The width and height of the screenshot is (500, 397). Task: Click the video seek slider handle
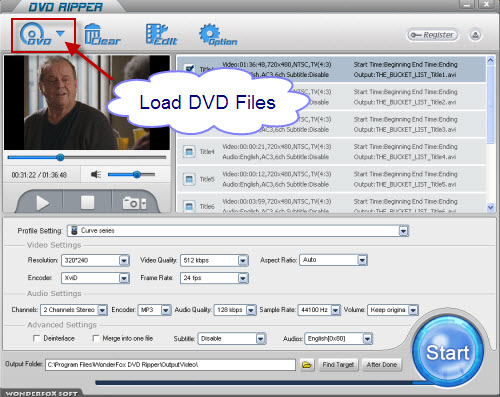pos(60,157)
